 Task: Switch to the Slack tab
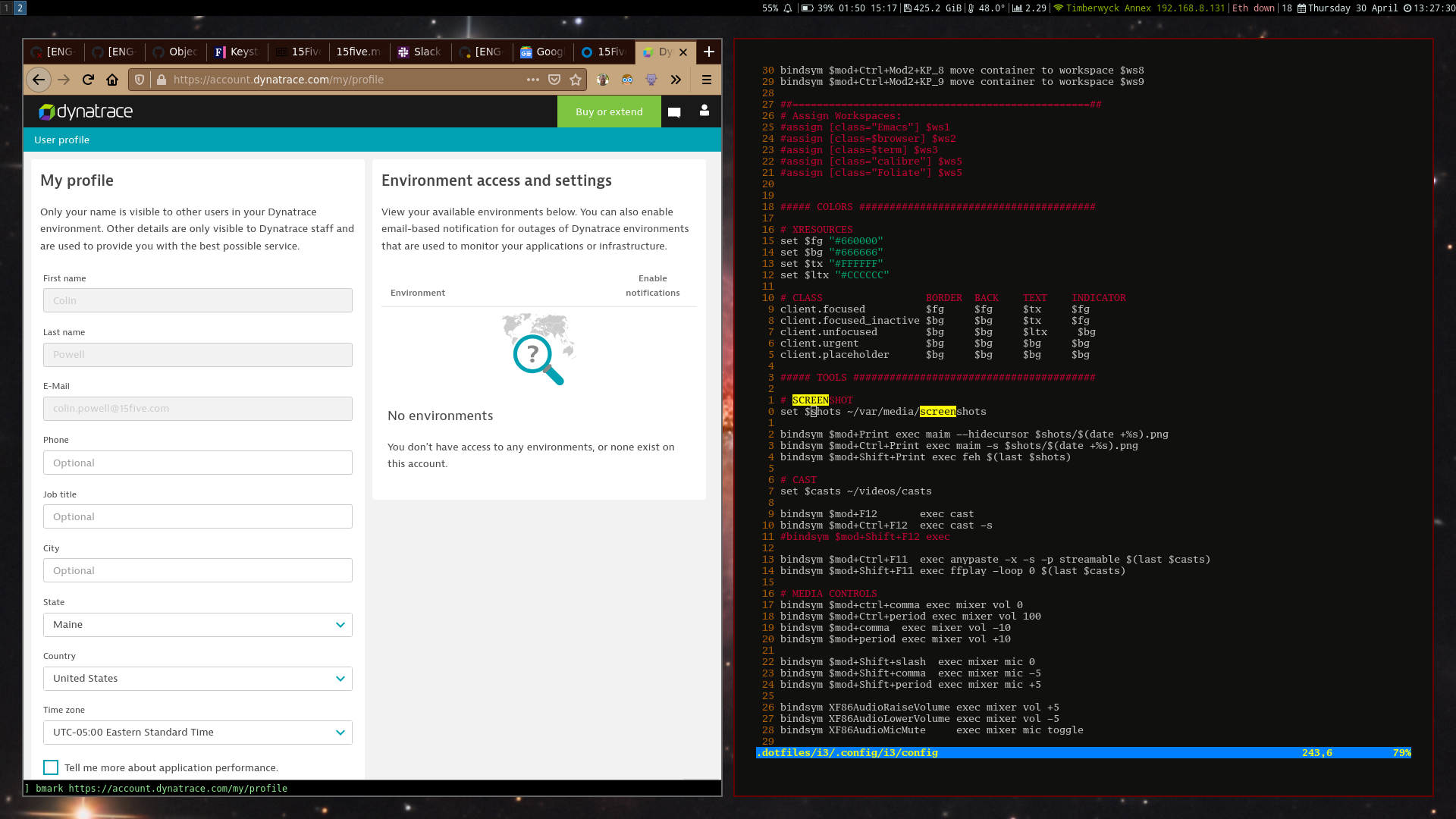(x=419, y=52)
